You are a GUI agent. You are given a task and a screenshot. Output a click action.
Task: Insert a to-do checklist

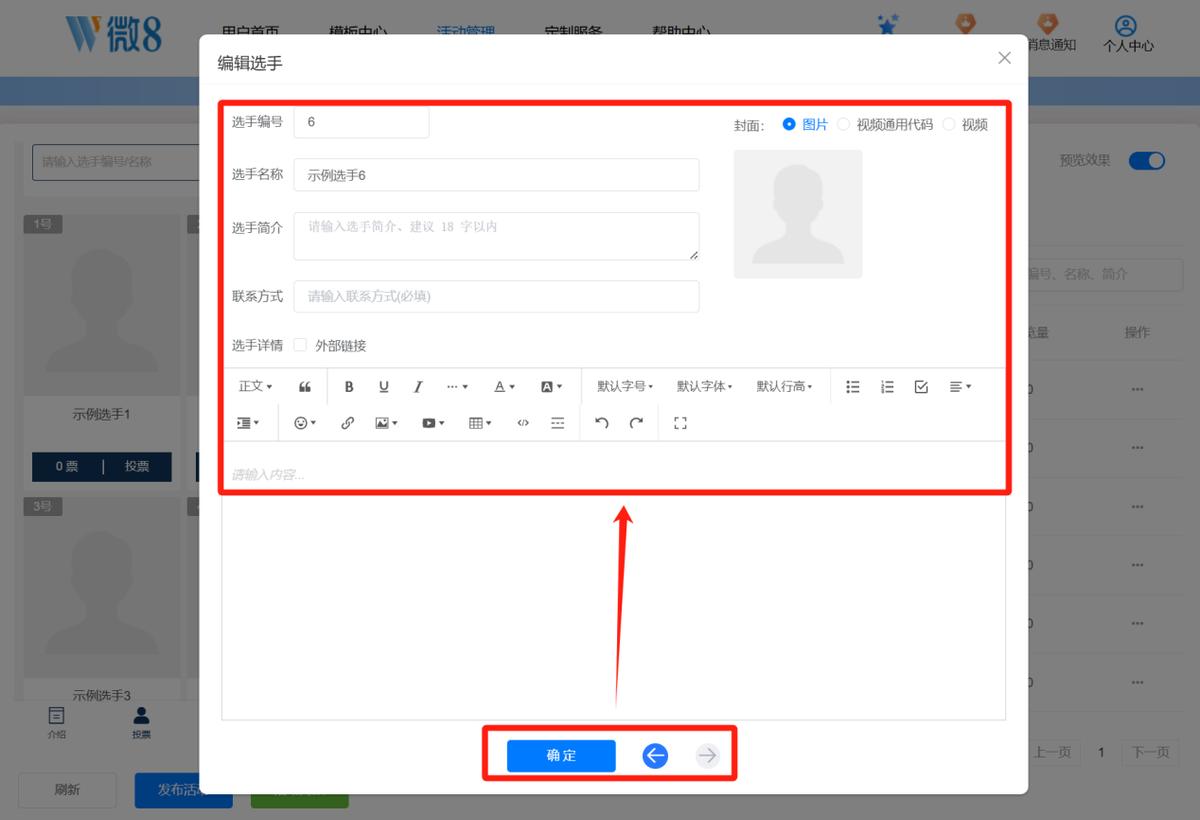click(921, 387)
